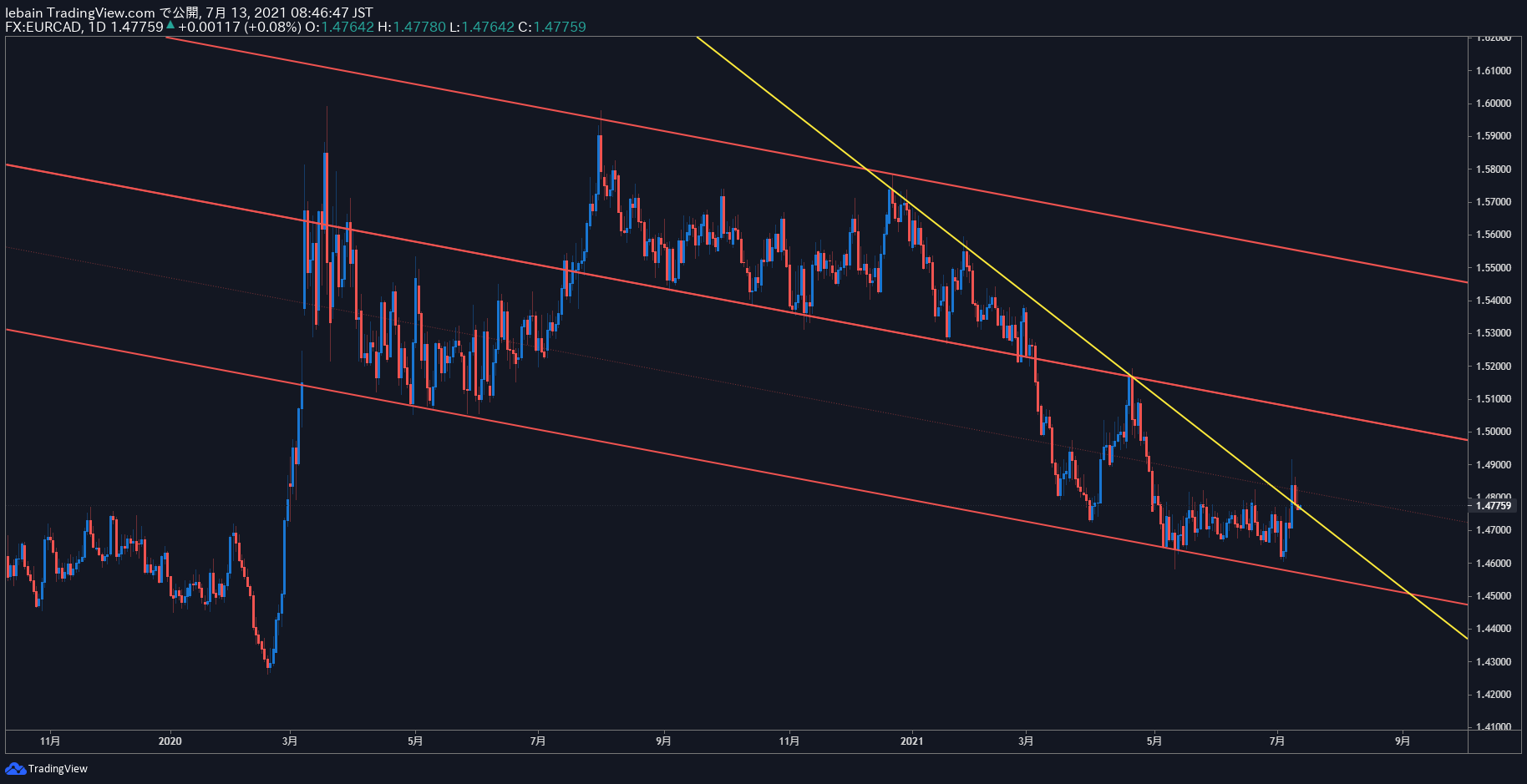Click the 1.50000 price axis label
The height and width of the screenshot is (784, 1527).
1494,432
